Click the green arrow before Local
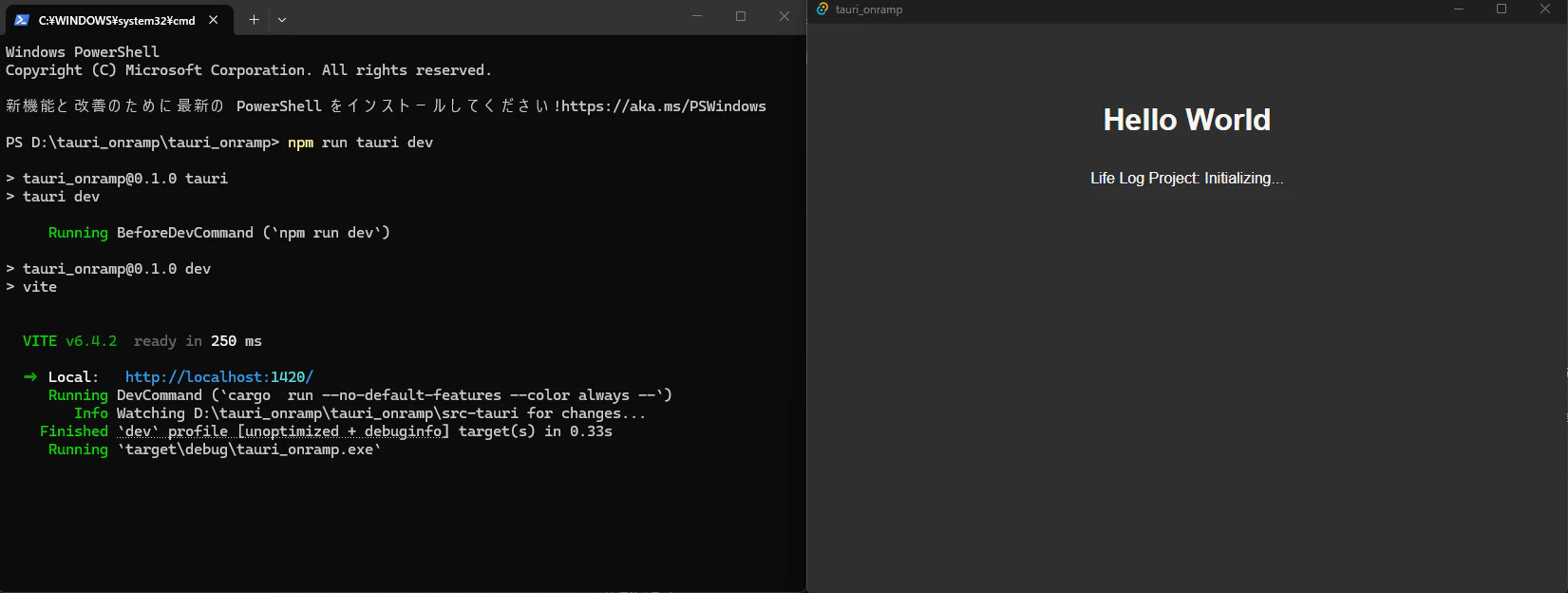The width and height of the screenshot is (1568, 593). click(30, 377)
